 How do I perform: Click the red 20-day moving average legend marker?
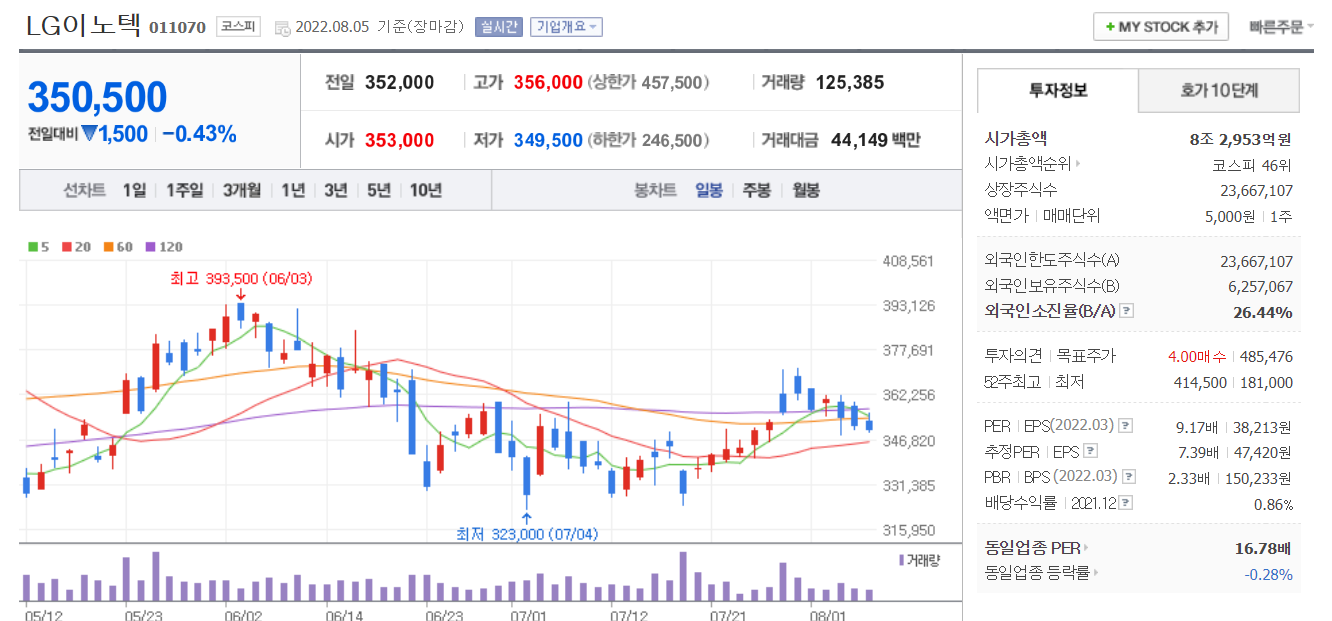coord(66,247)
